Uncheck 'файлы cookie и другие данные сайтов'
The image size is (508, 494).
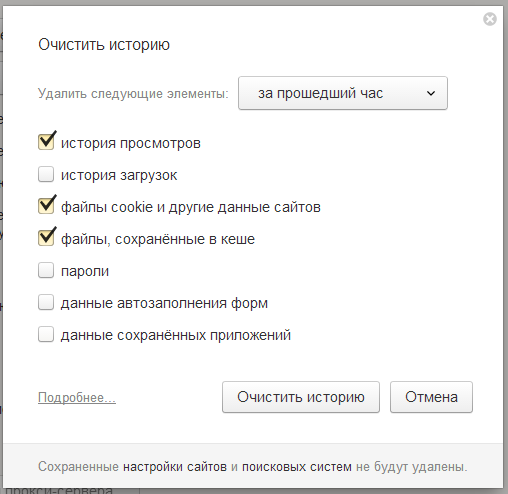46,206
